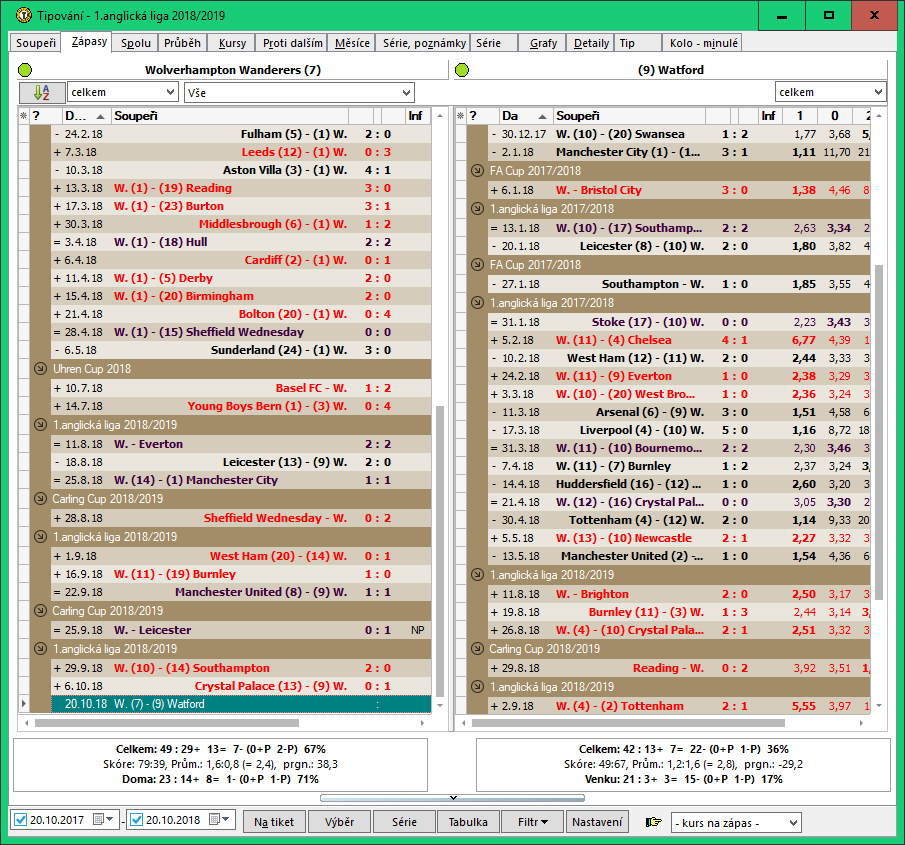Click green circle beside Wolverhampton Wanderers

point(25,70)
